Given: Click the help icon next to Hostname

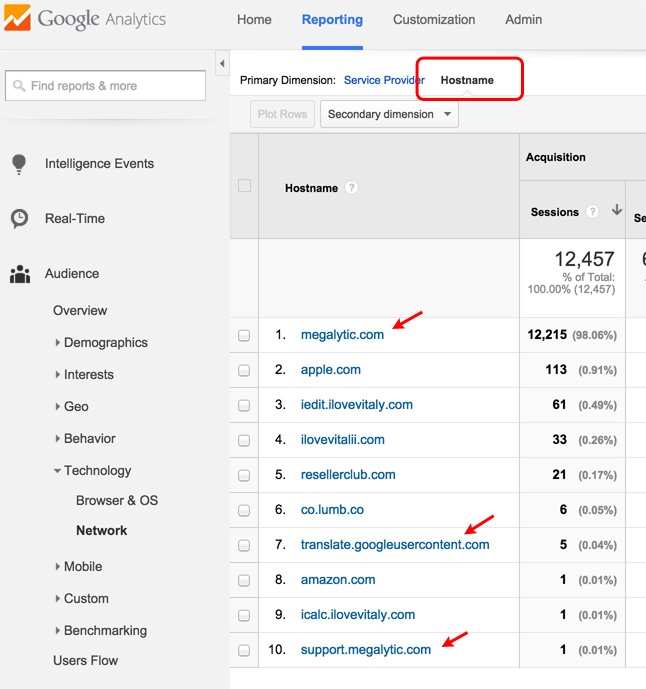Looking at the screenshot, I should [x=352, y=188].
